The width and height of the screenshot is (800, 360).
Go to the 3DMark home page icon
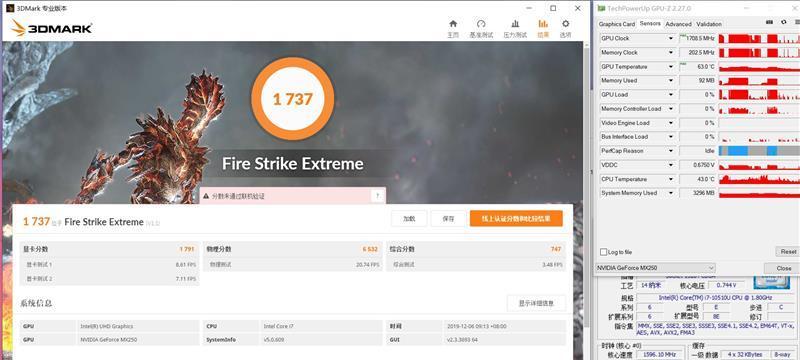point(453,24)
